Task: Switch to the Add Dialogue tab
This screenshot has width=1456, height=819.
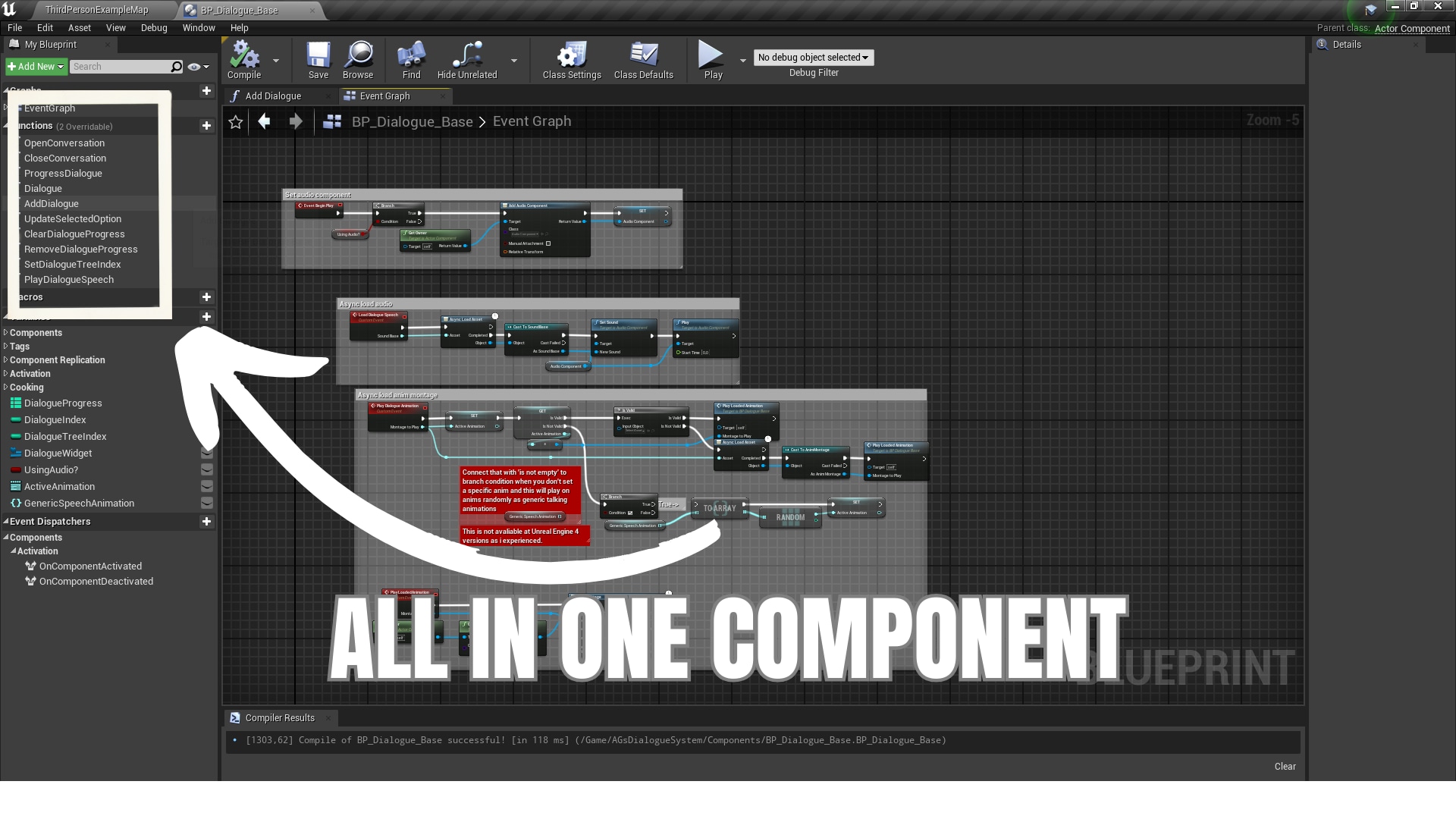Action: 273,96
